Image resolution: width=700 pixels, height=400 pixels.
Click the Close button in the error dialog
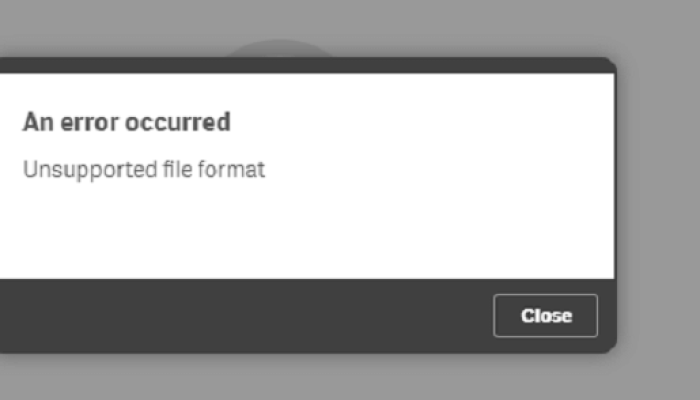pyautogui.click(x=546, y=316)
